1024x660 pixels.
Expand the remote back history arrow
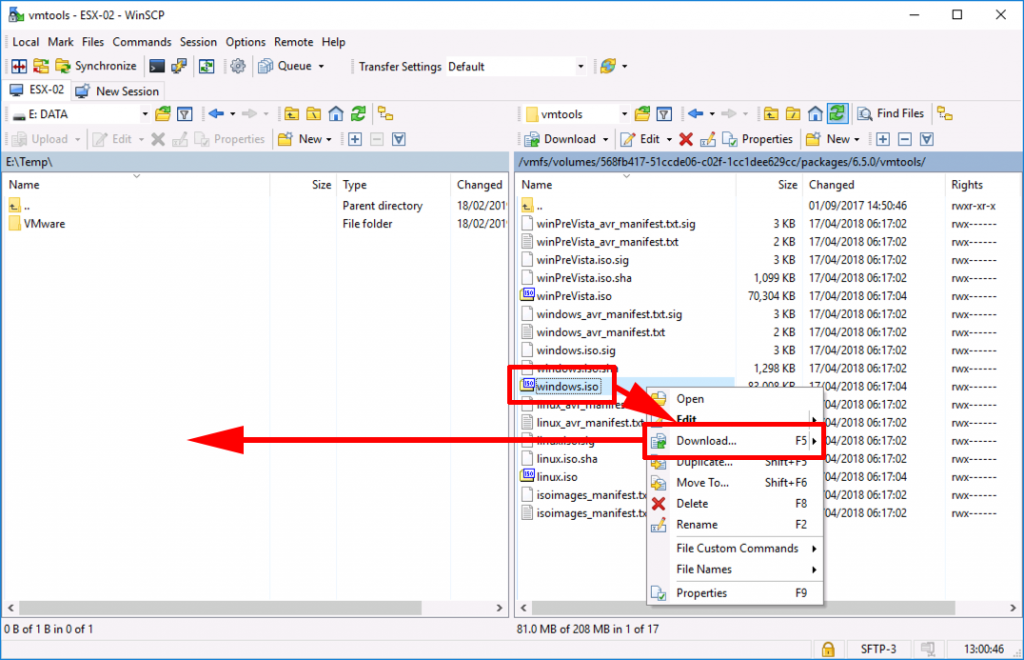(x=712, y=114)
